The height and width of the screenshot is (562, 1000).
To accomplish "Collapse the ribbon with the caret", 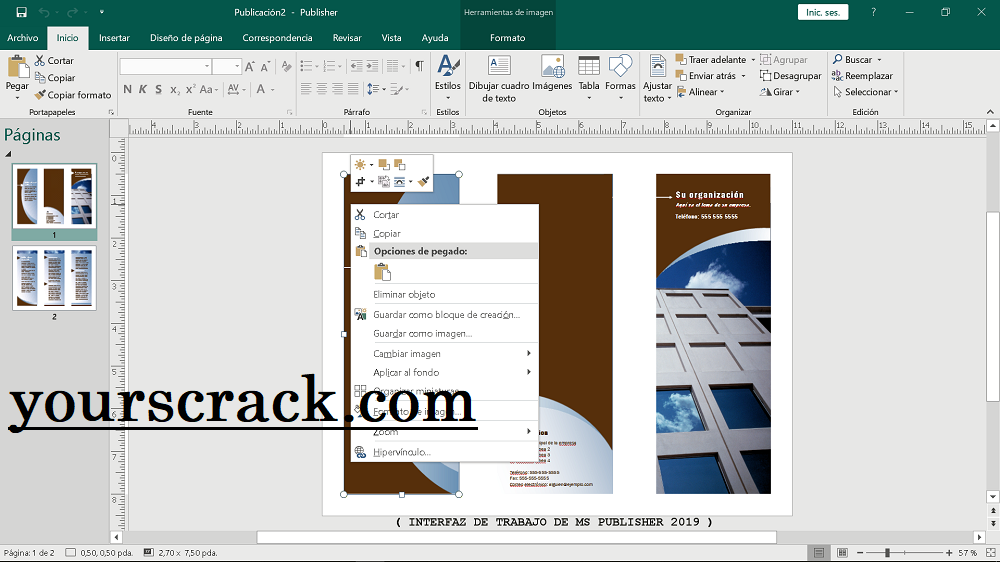I will (x=990, y=112).
